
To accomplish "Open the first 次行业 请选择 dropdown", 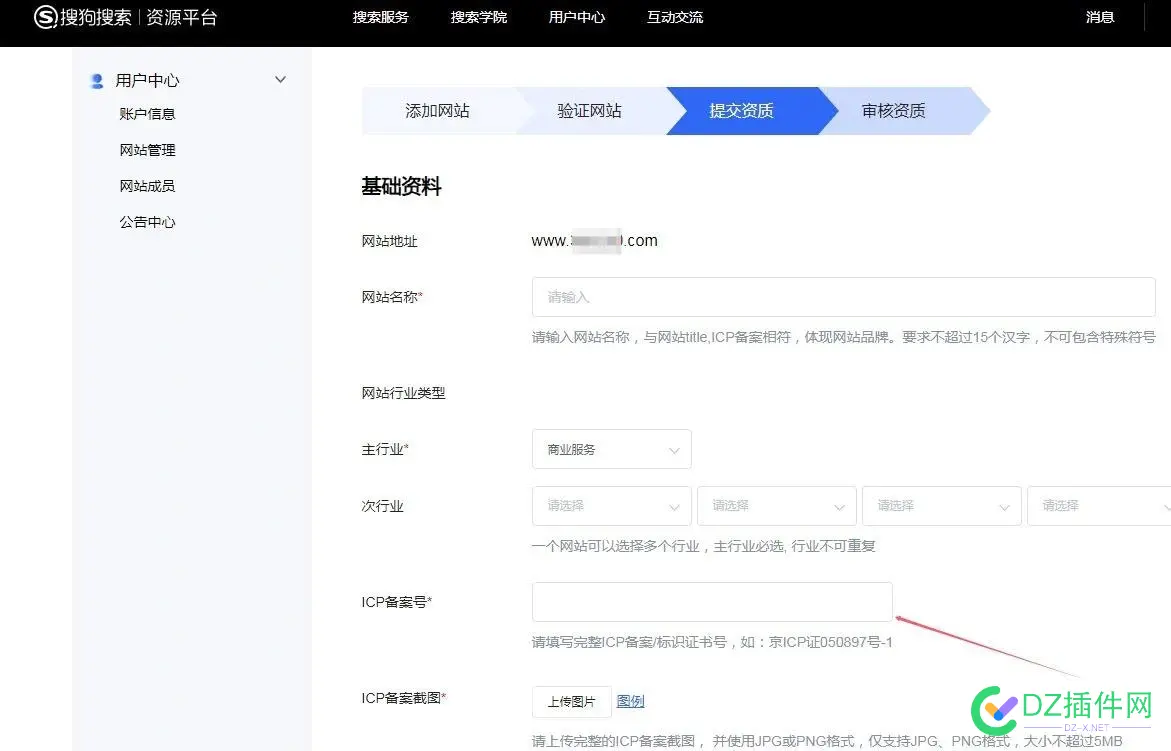I will tap(611, 506).
